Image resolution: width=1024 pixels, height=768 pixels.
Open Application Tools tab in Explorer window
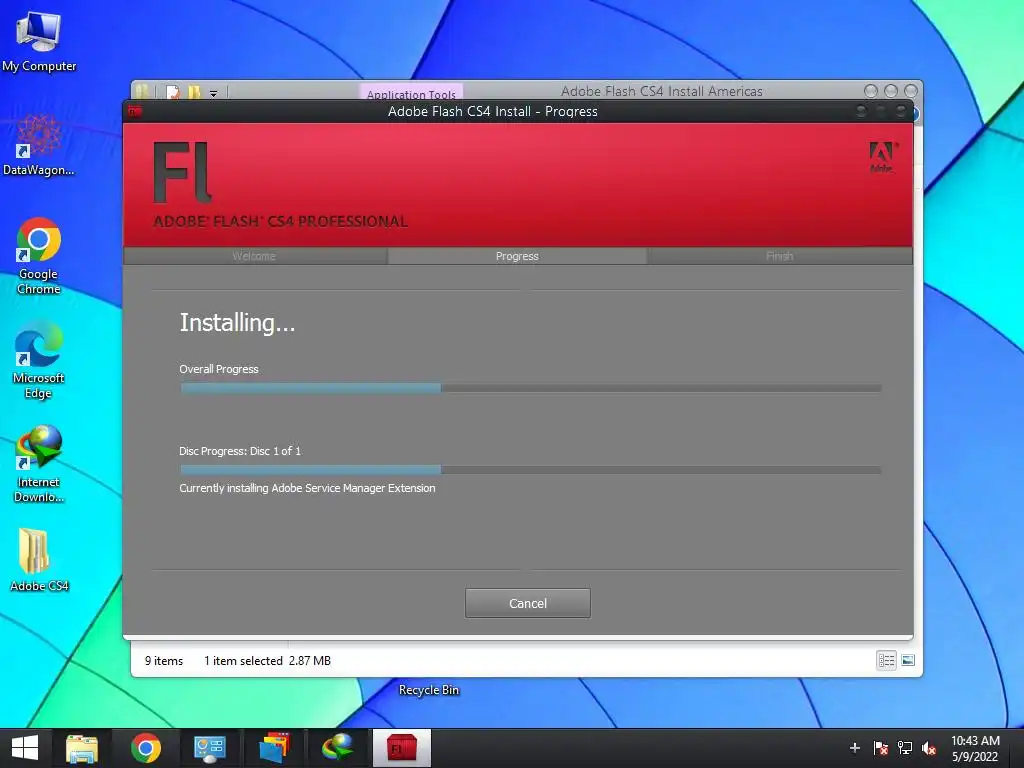(411, 93)
